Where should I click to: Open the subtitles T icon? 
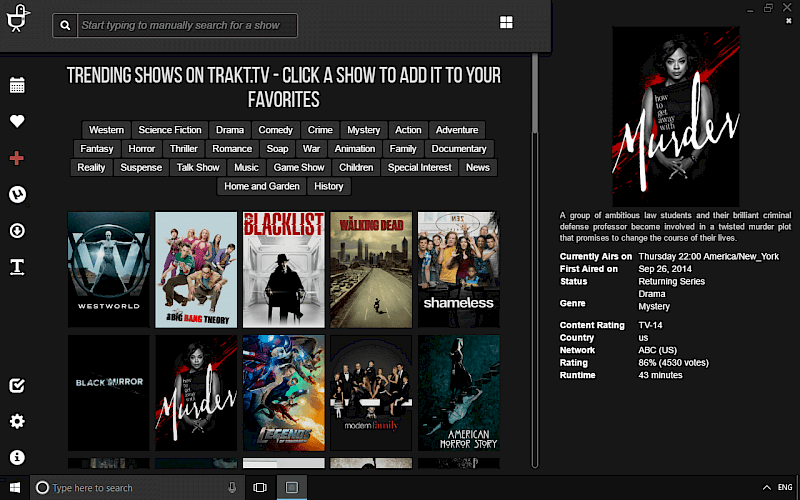17,267
